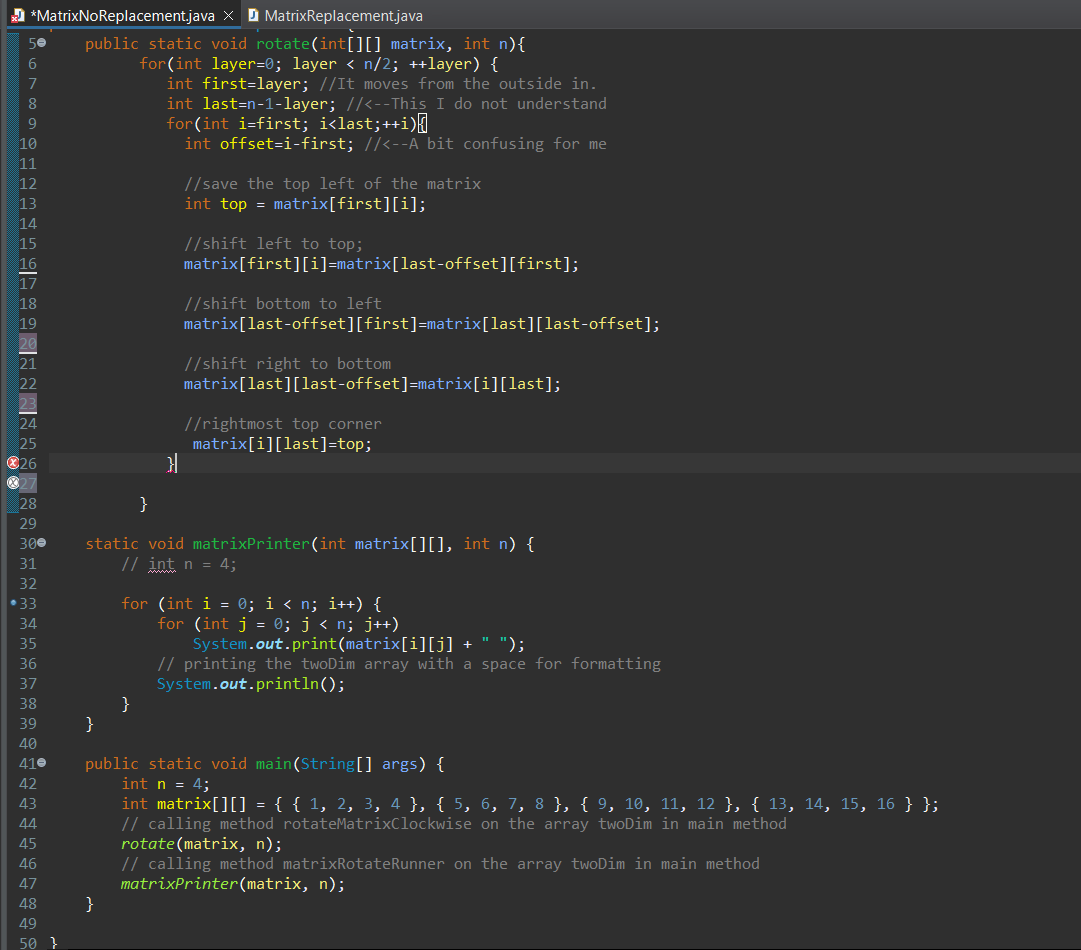
Task: Click 'matrix[last-offset][first]' assignment on line 19
Action: click(422, 324)
